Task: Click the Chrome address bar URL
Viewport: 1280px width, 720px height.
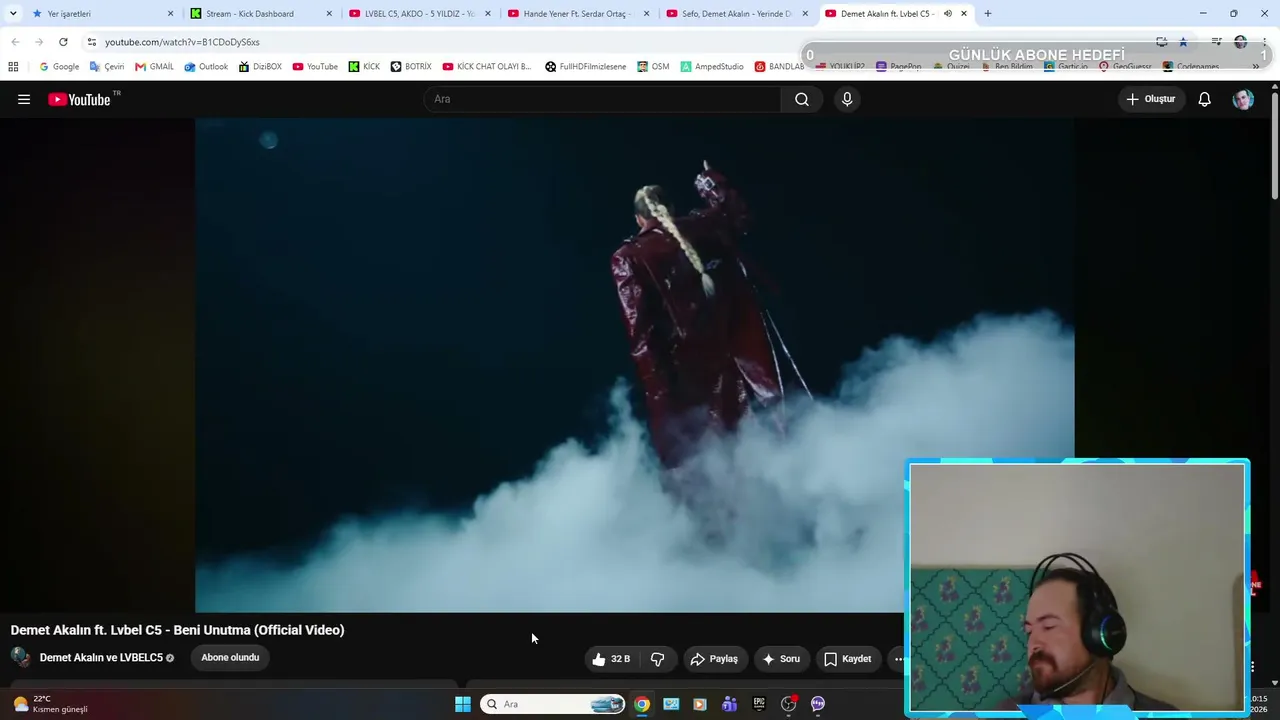Action: 182,42
